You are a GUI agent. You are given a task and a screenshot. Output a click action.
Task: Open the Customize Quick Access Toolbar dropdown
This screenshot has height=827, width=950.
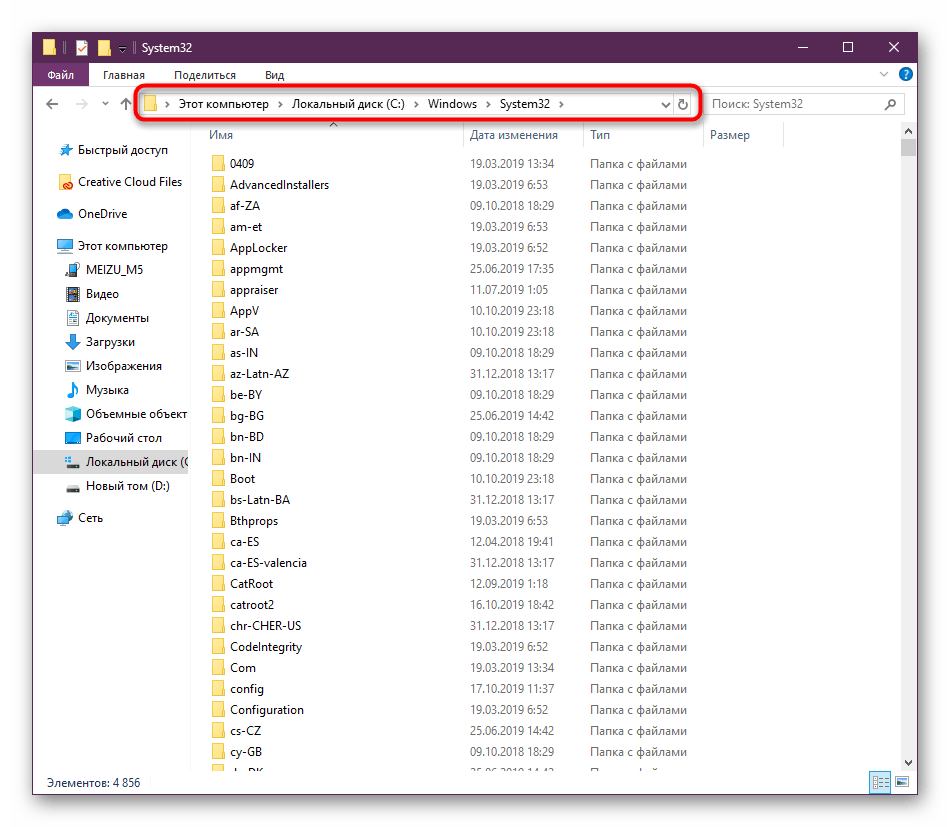click(x=122, y=48)
